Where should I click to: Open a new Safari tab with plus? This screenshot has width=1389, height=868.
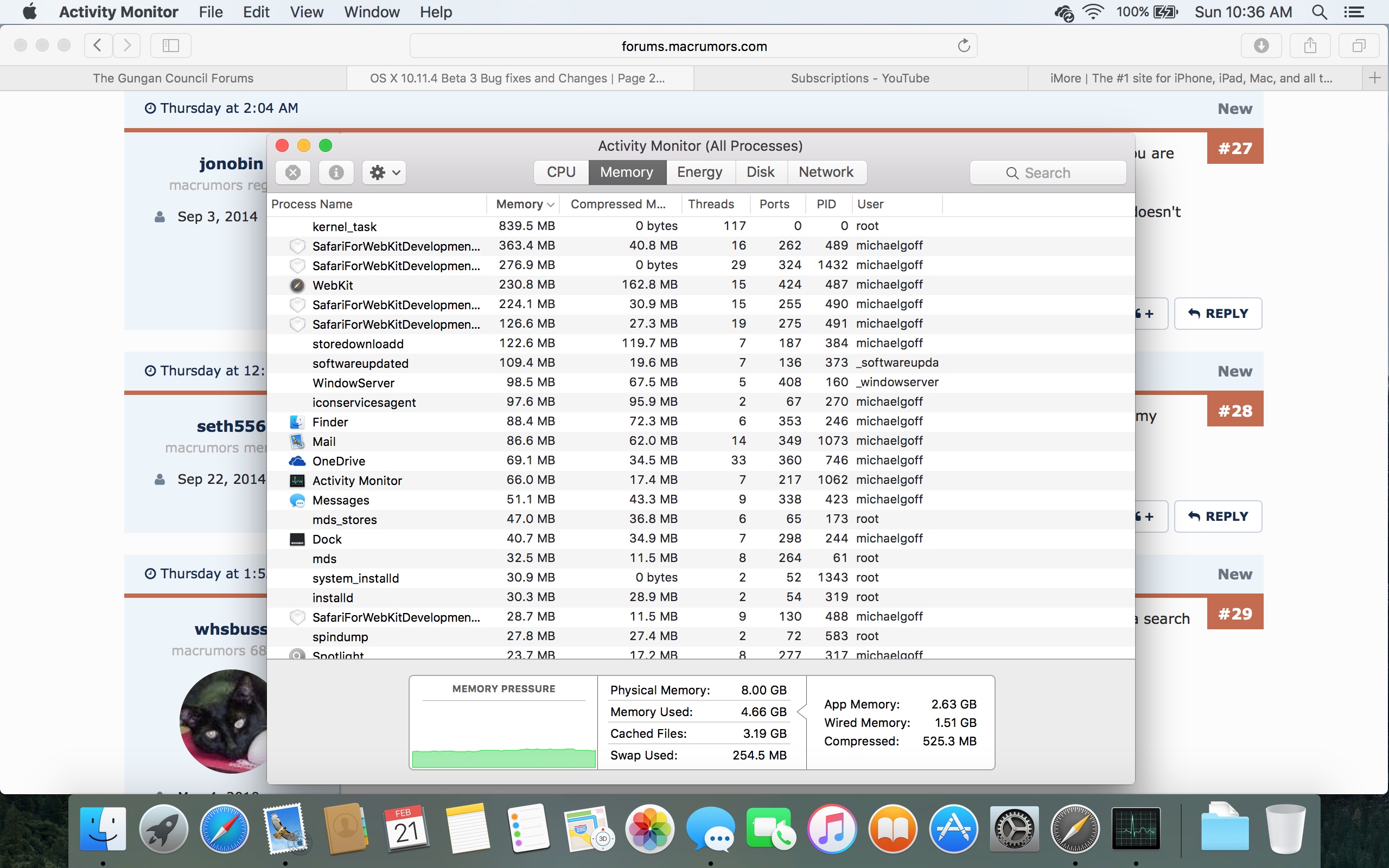1374,78
